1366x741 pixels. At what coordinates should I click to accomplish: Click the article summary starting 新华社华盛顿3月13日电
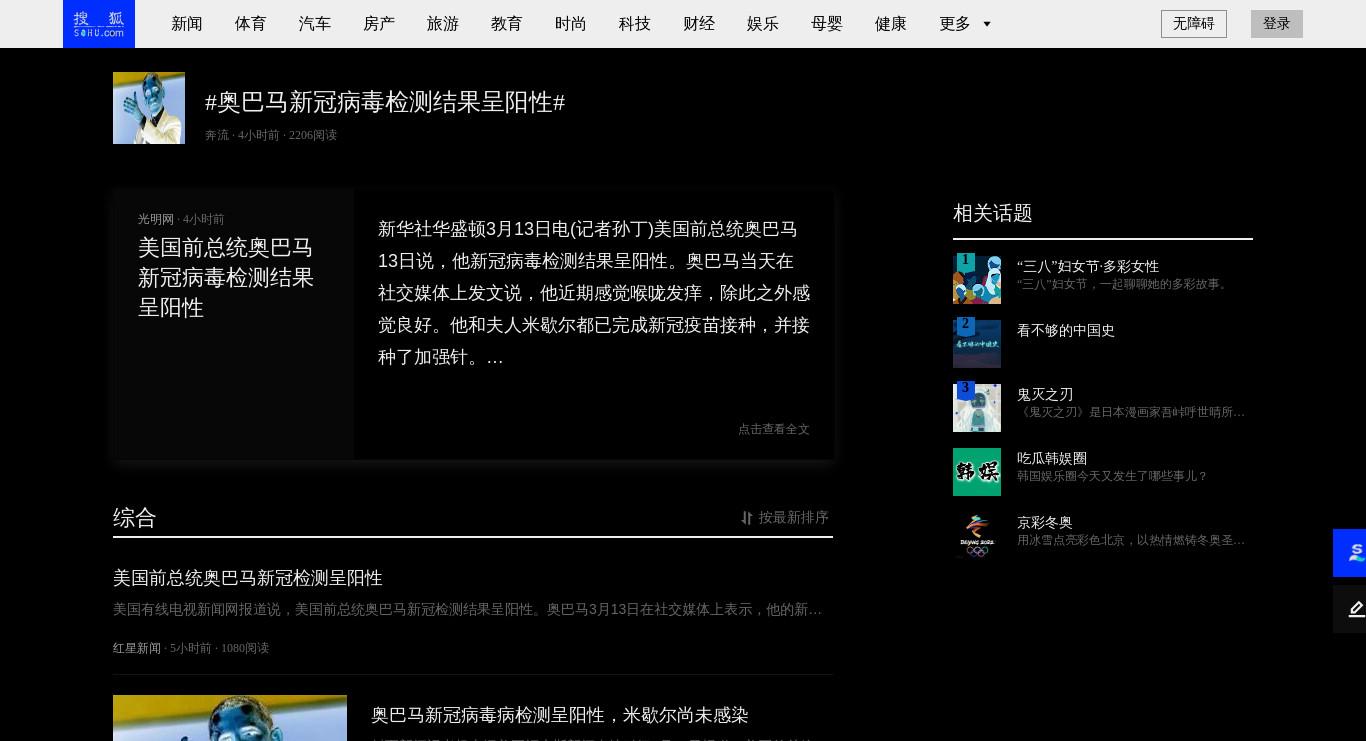[594, 293]
